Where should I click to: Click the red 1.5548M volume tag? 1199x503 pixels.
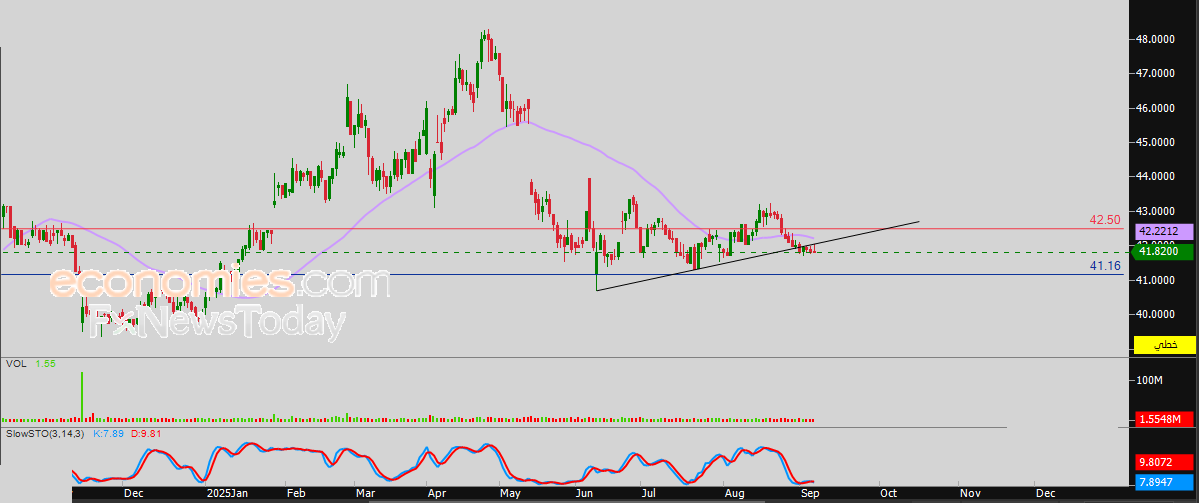pos(1165,419)
